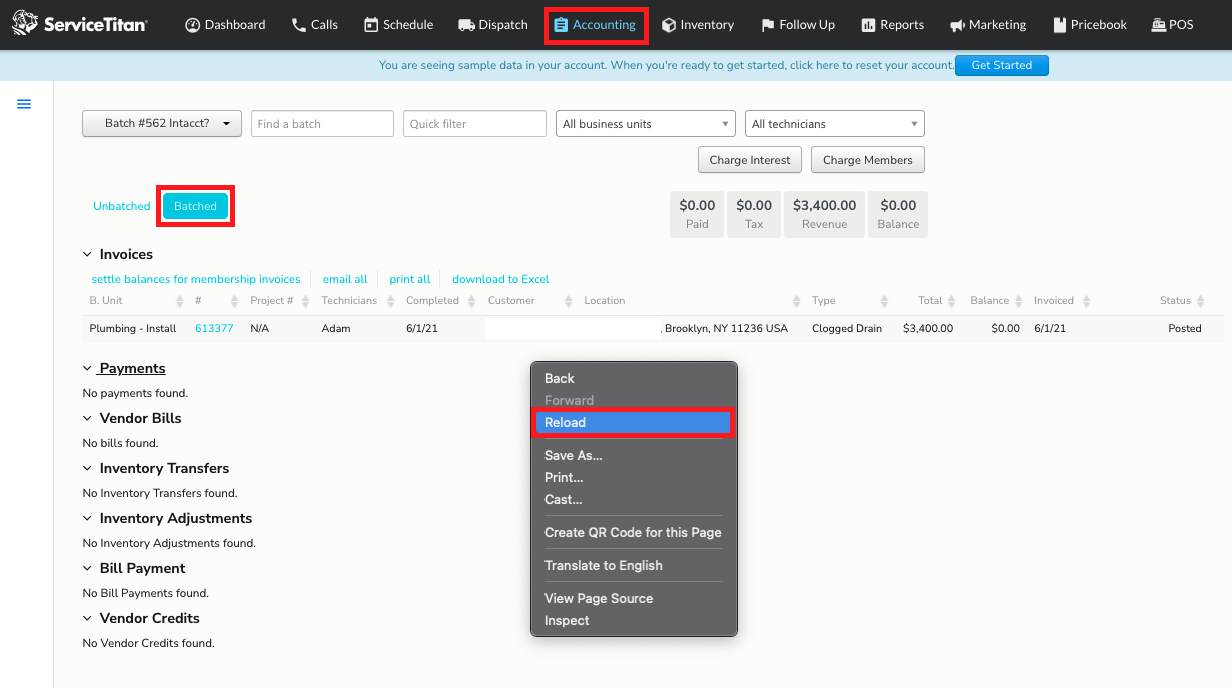This screenshot has height=688, width=1232.
Task: Choose View Page Source
Action: 633,598
